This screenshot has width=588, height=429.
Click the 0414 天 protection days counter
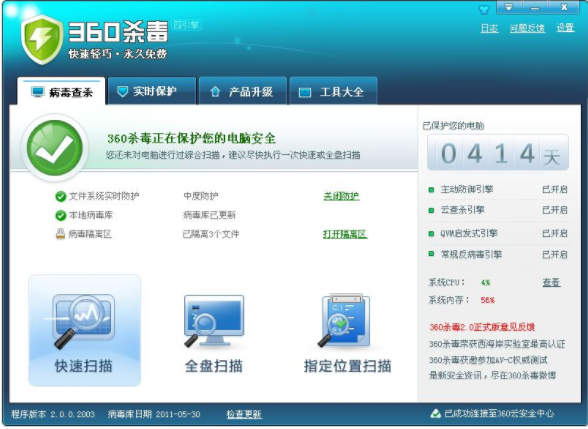coord(498,153)
